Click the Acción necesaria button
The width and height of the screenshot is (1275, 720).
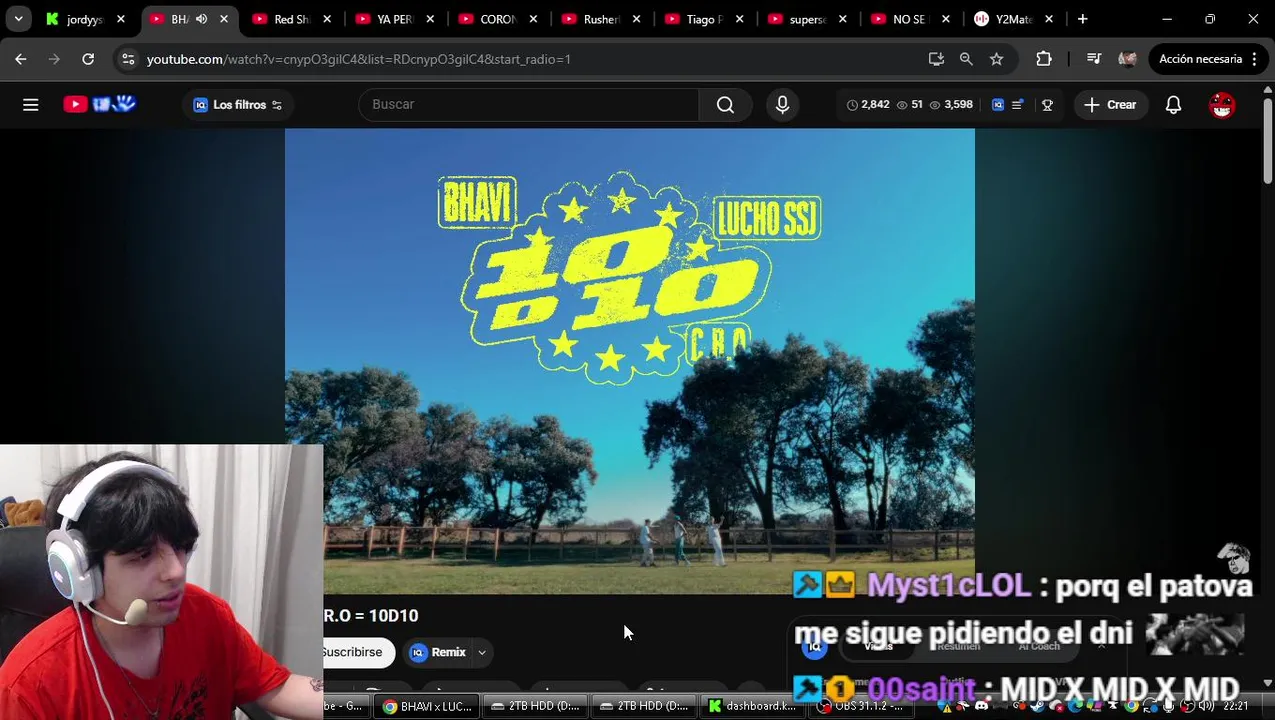coord(1200,59)
